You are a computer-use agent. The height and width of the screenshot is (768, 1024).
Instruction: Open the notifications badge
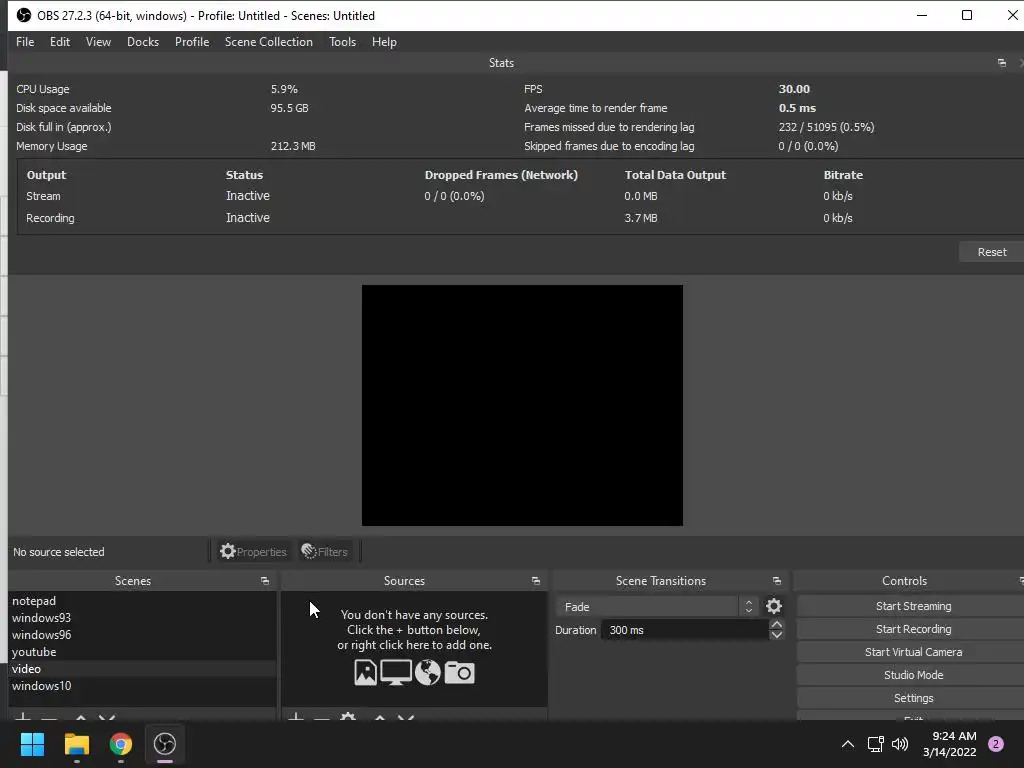click(996, 744)
